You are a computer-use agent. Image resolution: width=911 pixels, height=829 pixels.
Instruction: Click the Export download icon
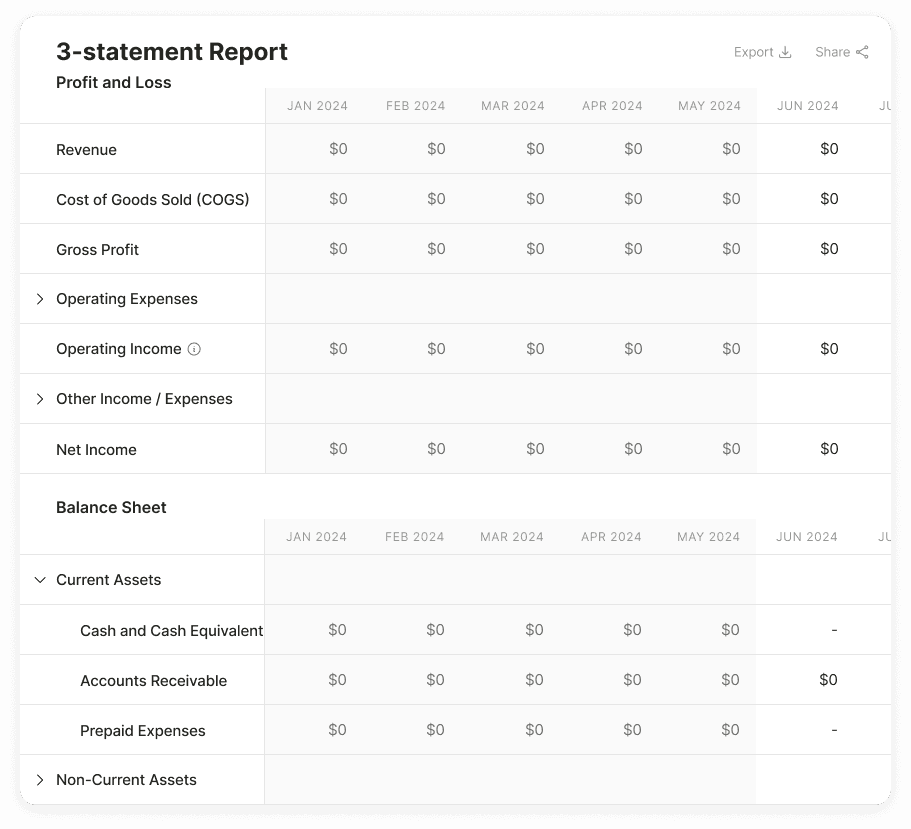(786, 52)
